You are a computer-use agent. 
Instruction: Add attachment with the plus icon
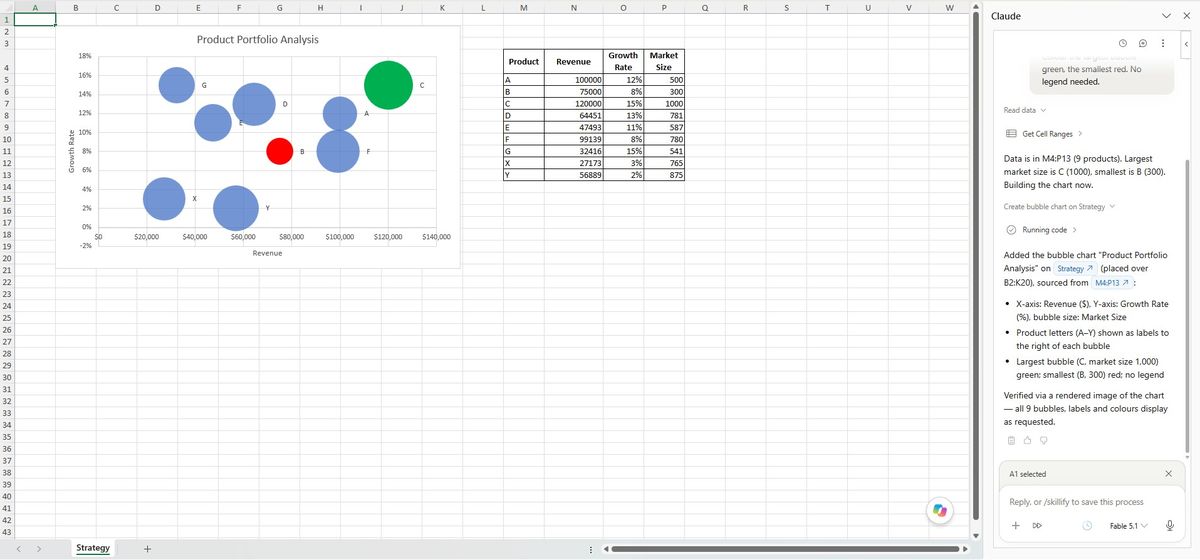point(1015,525)
